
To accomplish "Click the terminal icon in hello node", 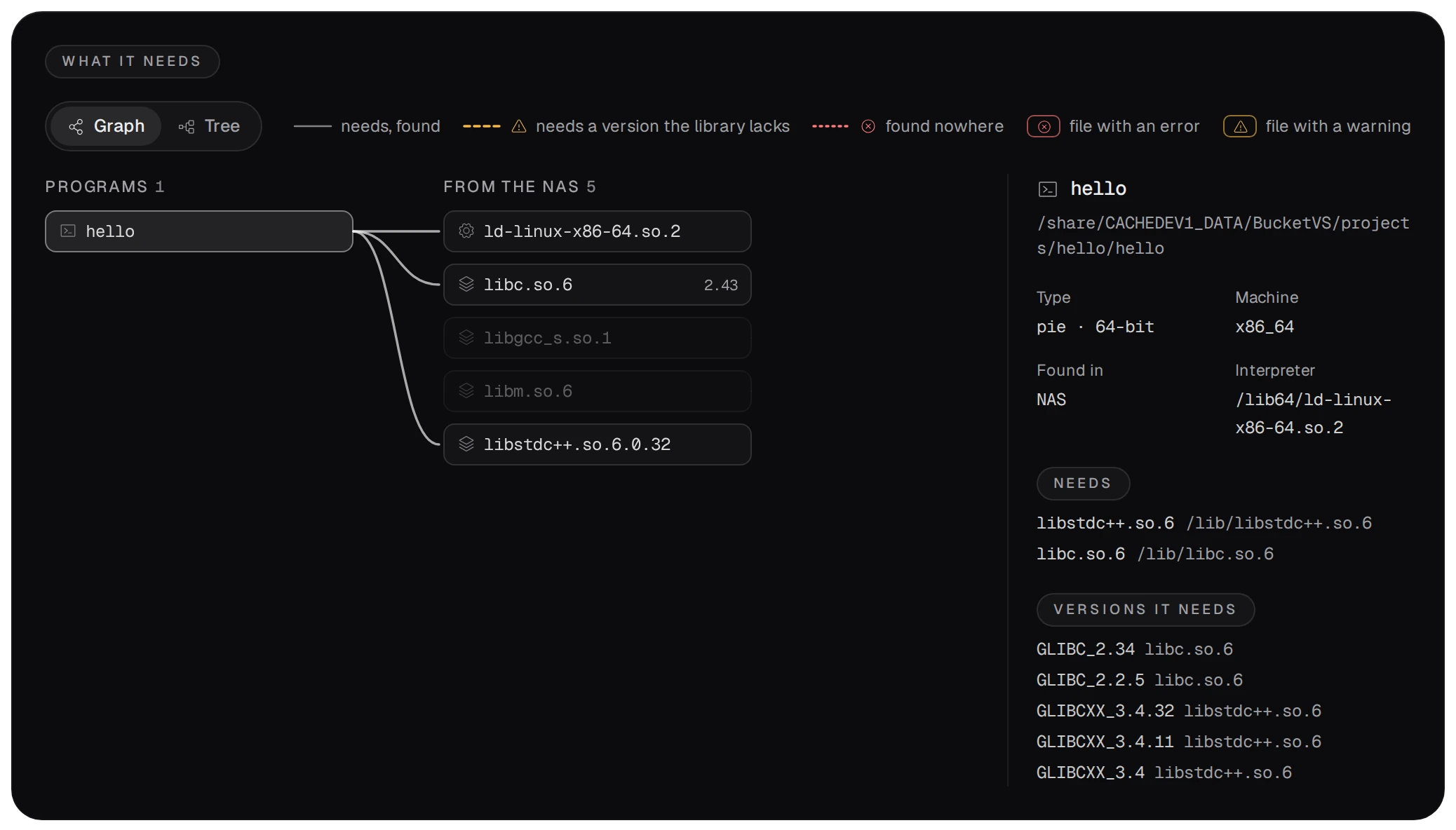I will coord(68,231).
